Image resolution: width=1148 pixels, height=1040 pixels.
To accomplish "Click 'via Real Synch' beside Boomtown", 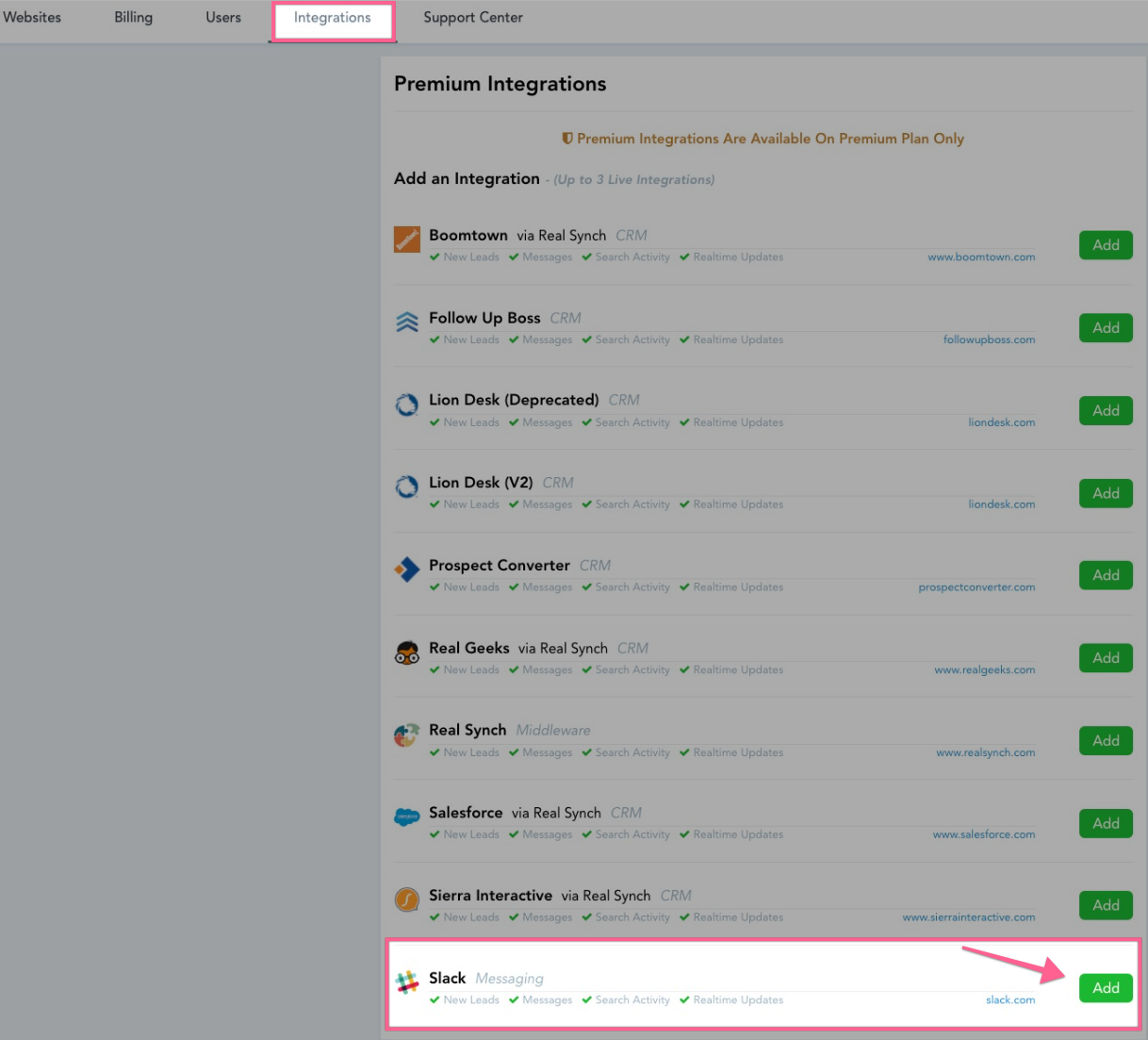I will [x=562, y=236].
